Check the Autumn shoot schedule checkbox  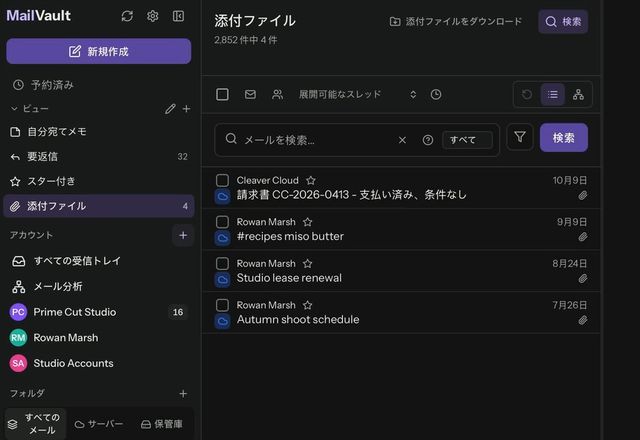pyautogui.click(x=222, y=305)
